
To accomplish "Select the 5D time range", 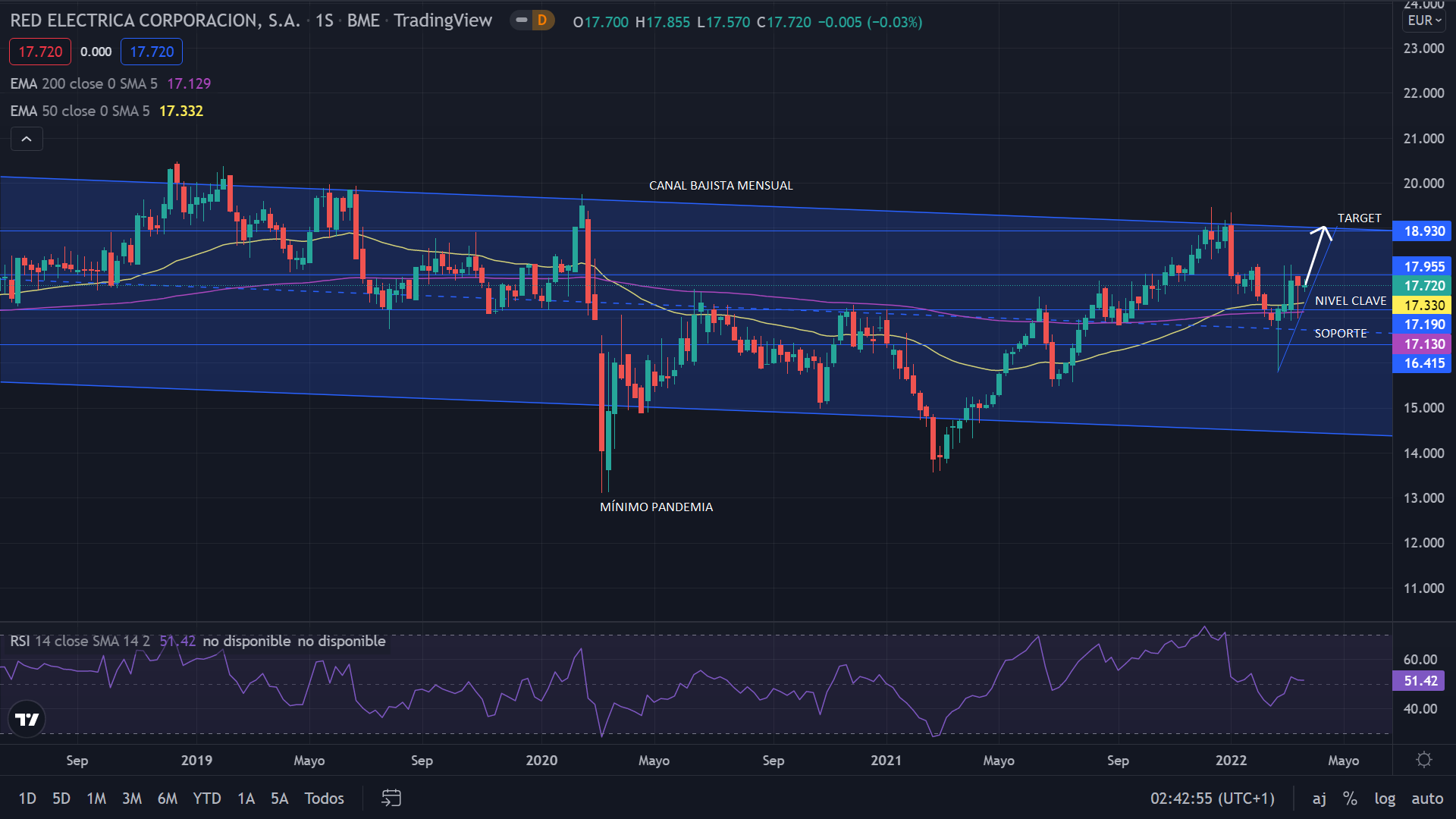I will tap(61, 799).
